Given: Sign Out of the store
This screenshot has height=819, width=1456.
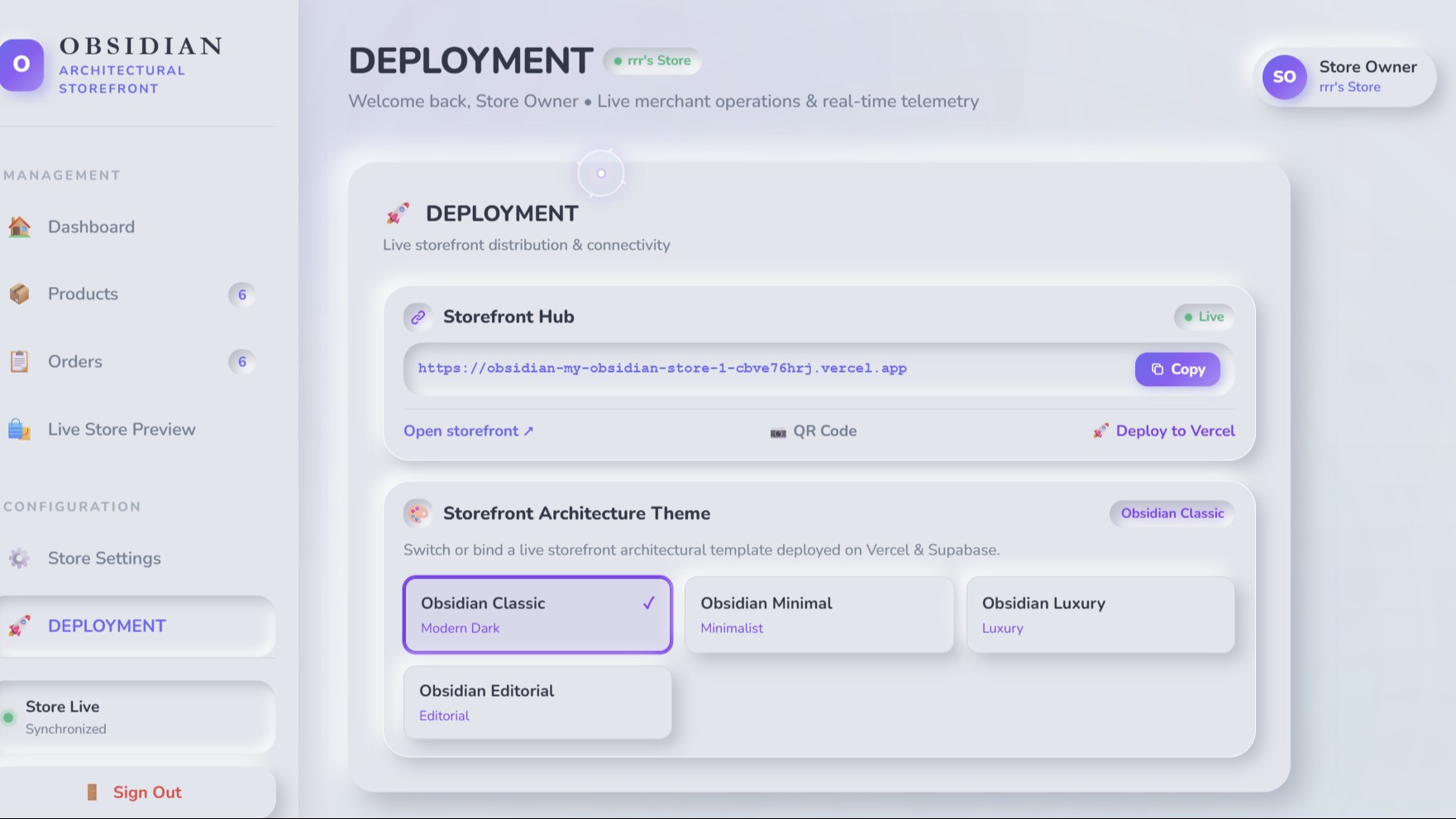Looking at the screenshot, I should click(137, 792).
